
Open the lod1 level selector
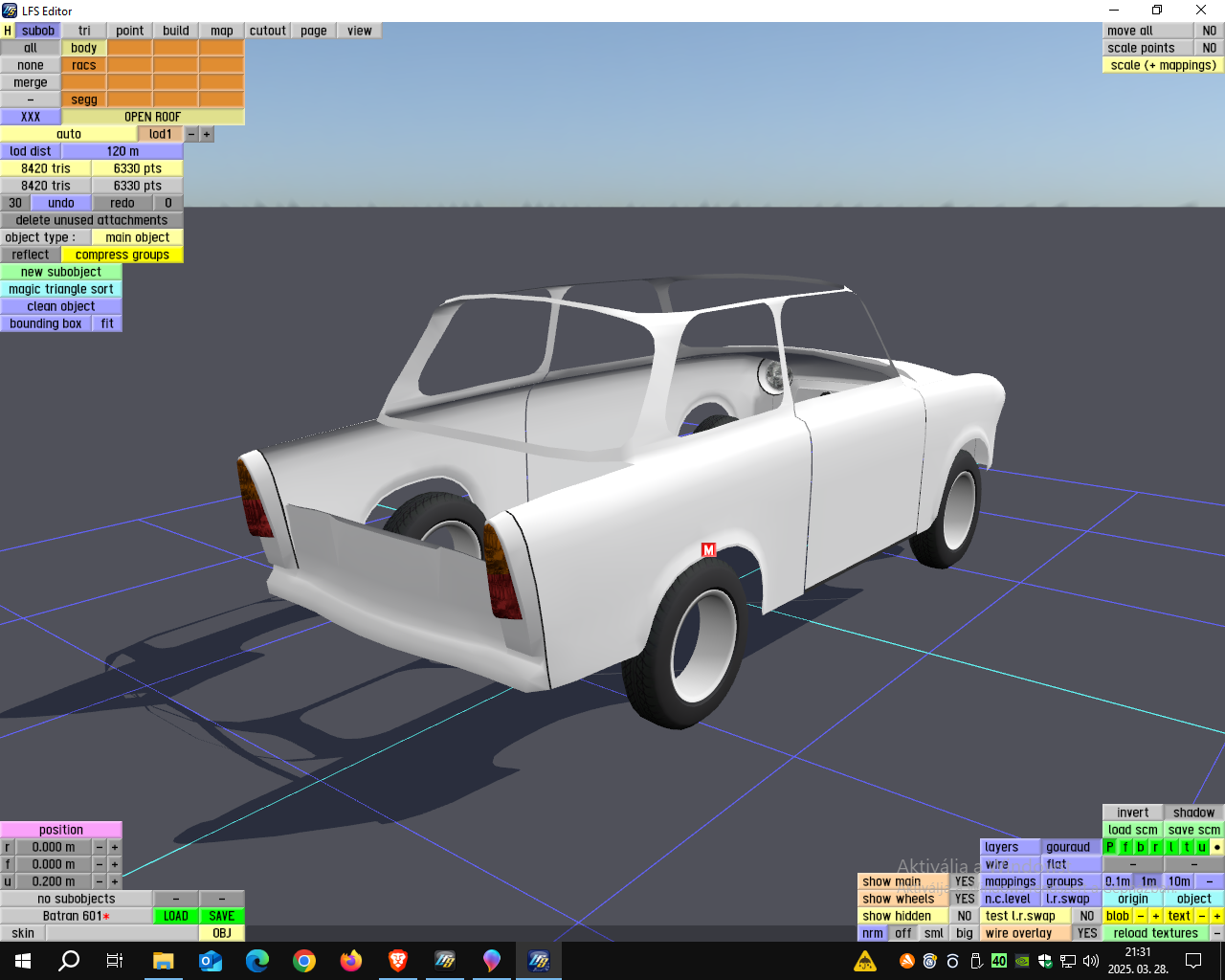pos(161,134)
